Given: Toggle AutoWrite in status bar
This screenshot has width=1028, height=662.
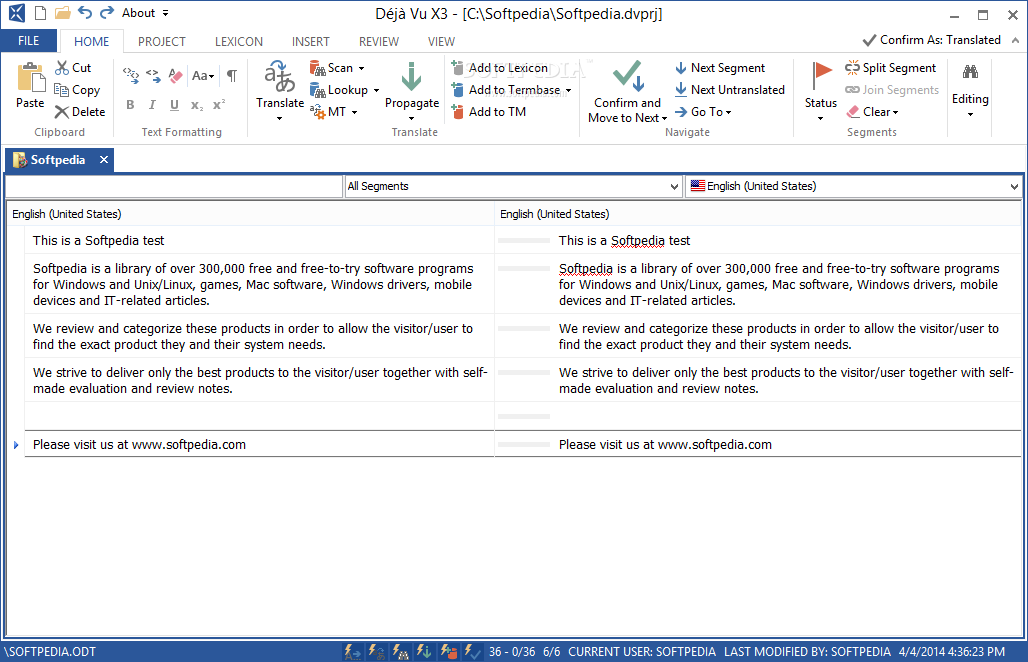Looking at the screenshot, I should 353,652.
